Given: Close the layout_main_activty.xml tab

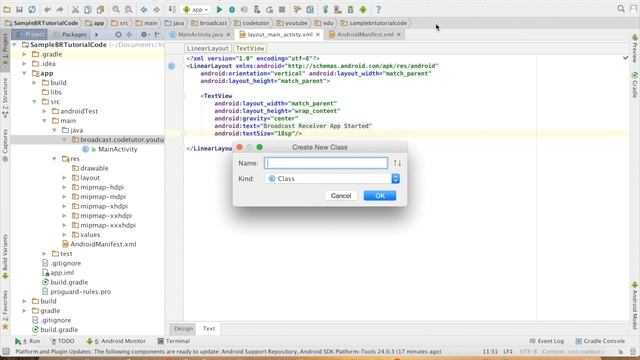Looking at the screenshot, I should (x=318, y=35).
